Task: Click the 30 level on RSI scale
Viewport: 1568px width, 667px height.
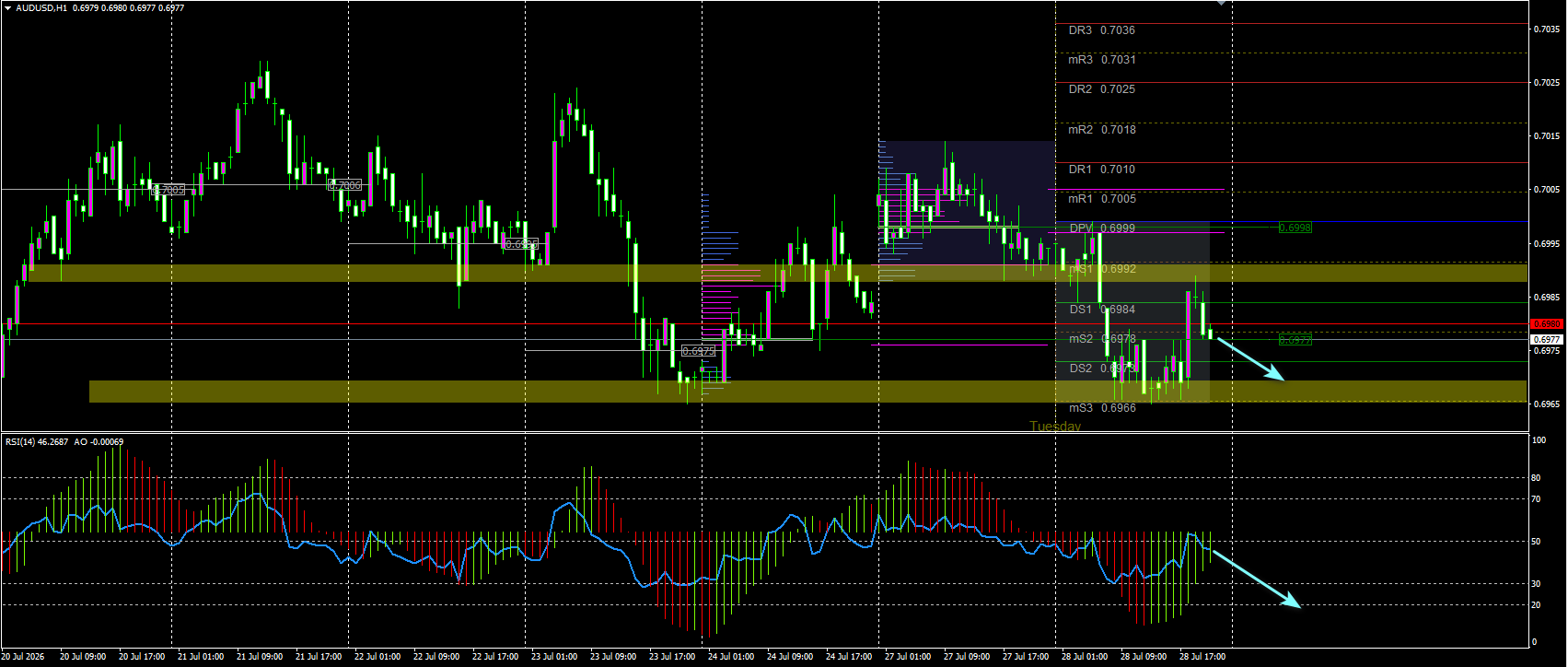Action: pos(1536,584)
